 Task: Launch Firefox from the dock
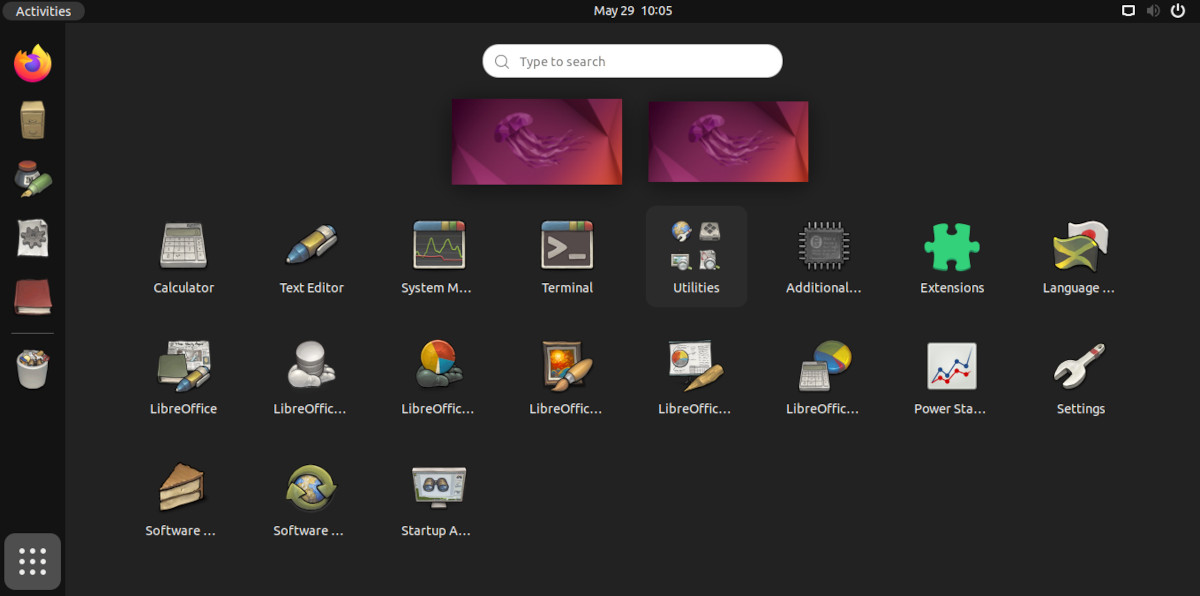[32, 63]
